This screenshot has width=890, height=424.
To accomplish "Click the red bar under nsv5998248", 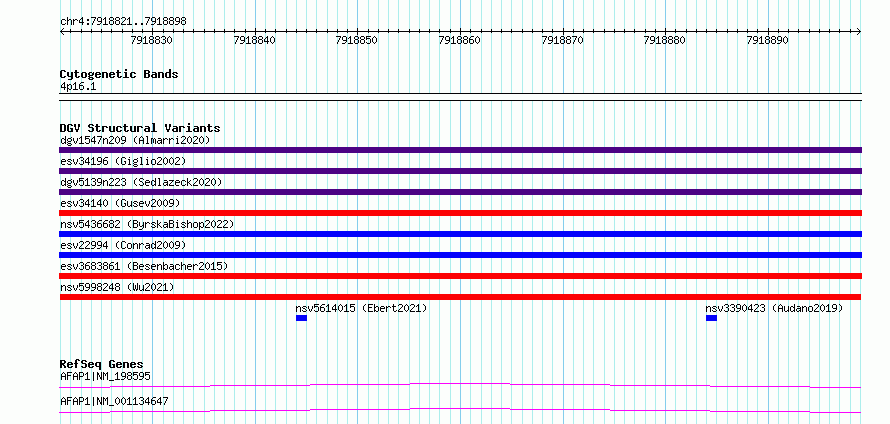I will pos(460,297).
